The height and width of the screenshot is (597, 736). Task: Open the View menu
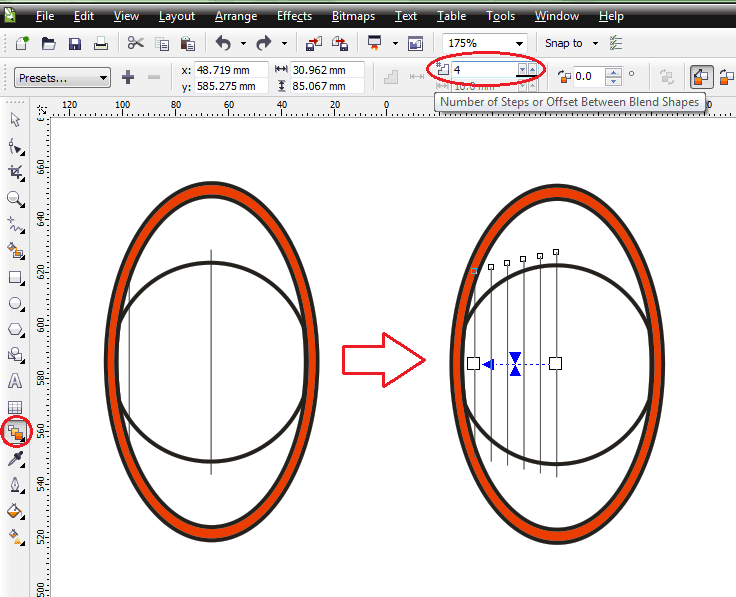click(126, 16)
